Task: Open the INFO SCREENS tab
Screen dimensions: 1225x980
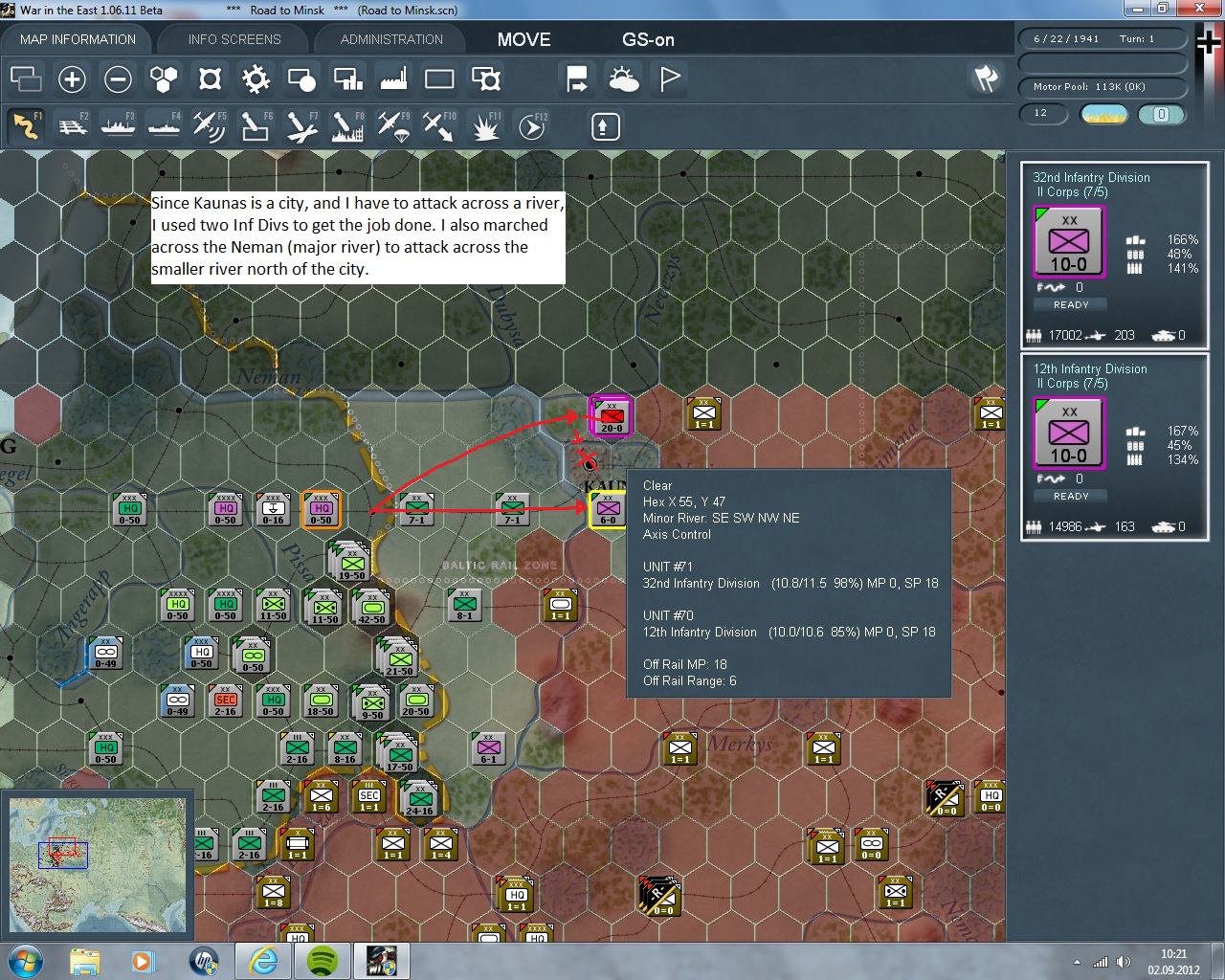Action: (234, 39)
